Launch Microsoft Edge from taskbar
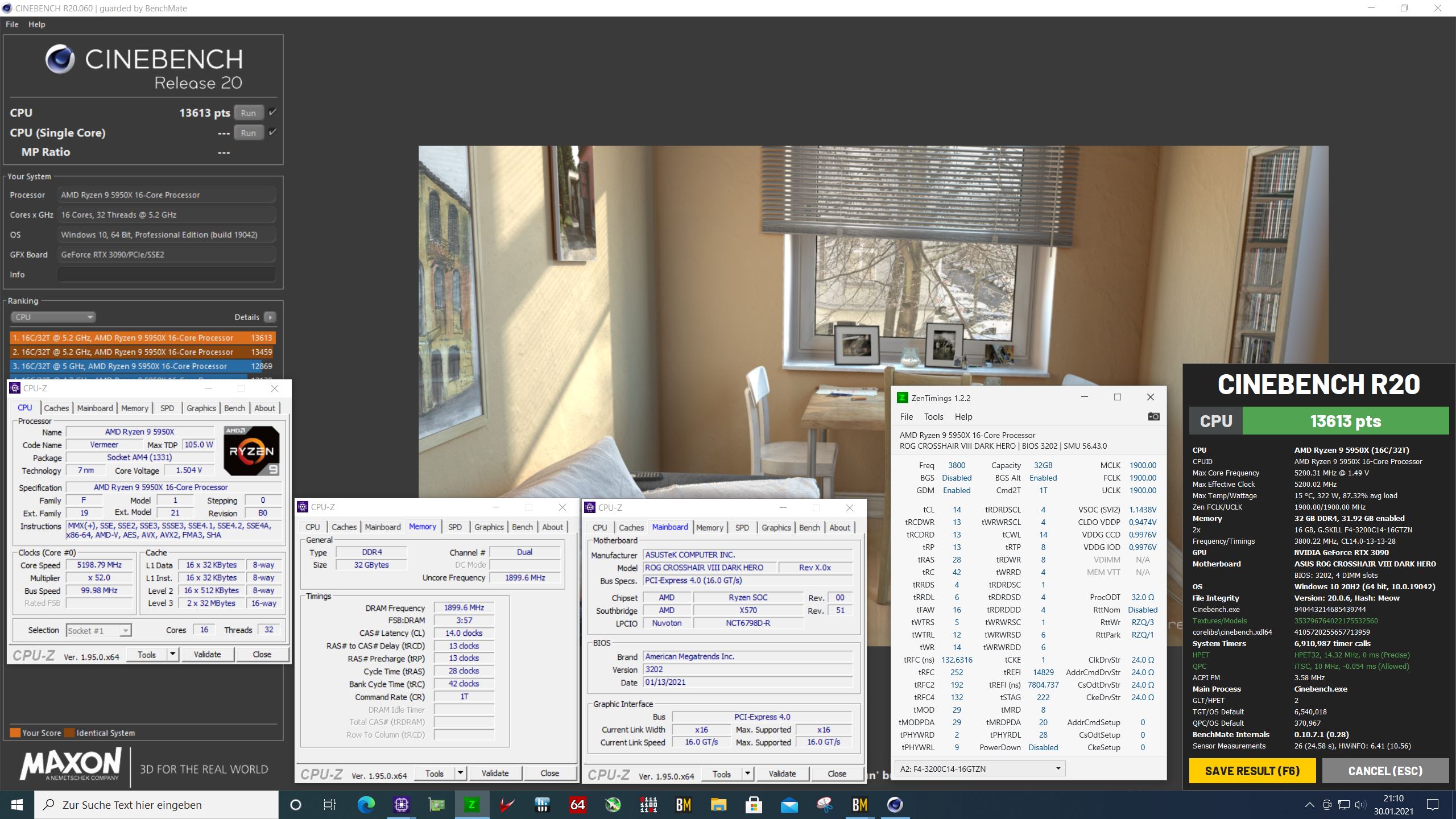The height and width of the screenshot is (819, 1456). point(366,805)
